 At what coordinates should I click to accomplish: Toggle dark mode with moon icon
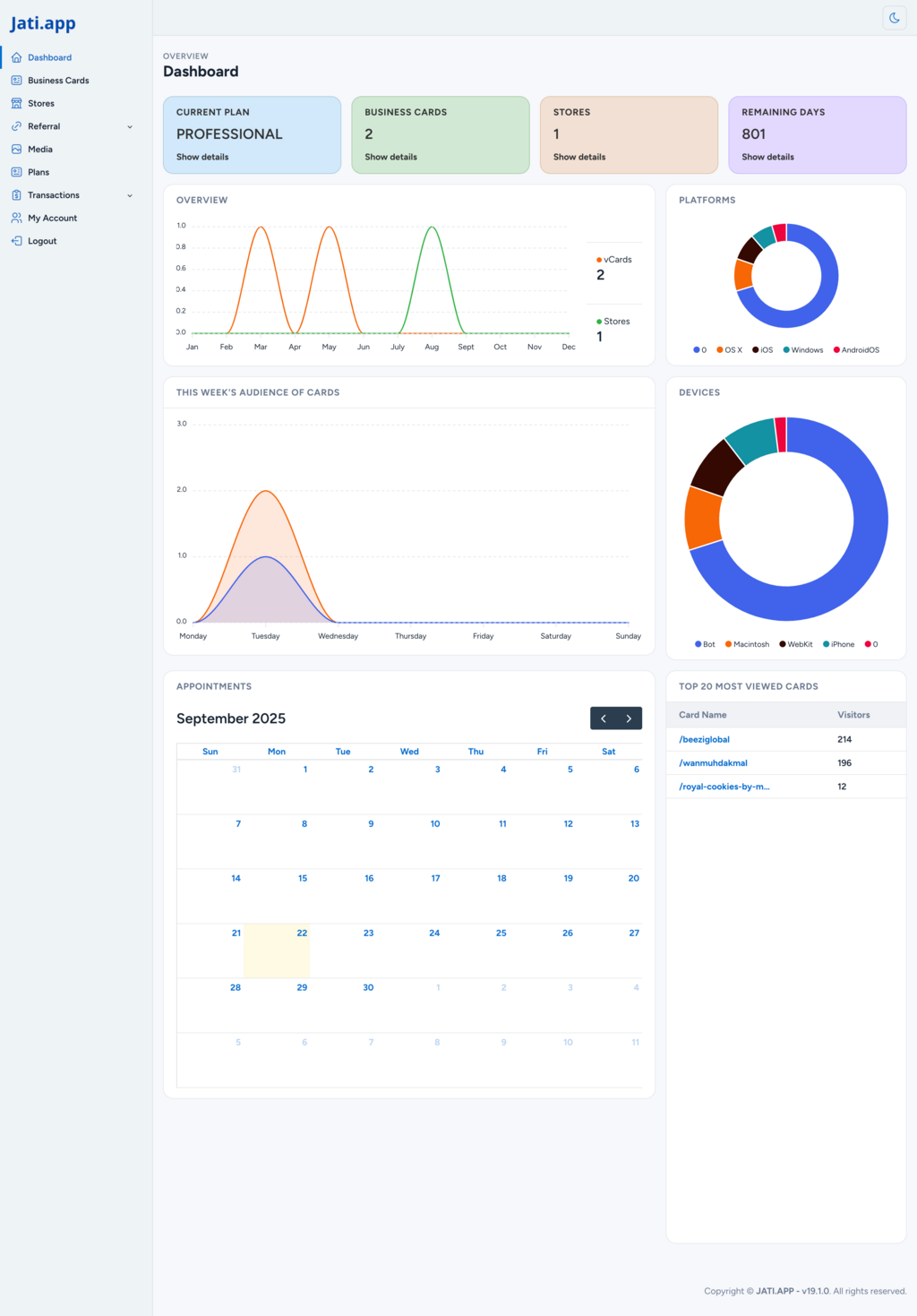pos(894,18)
